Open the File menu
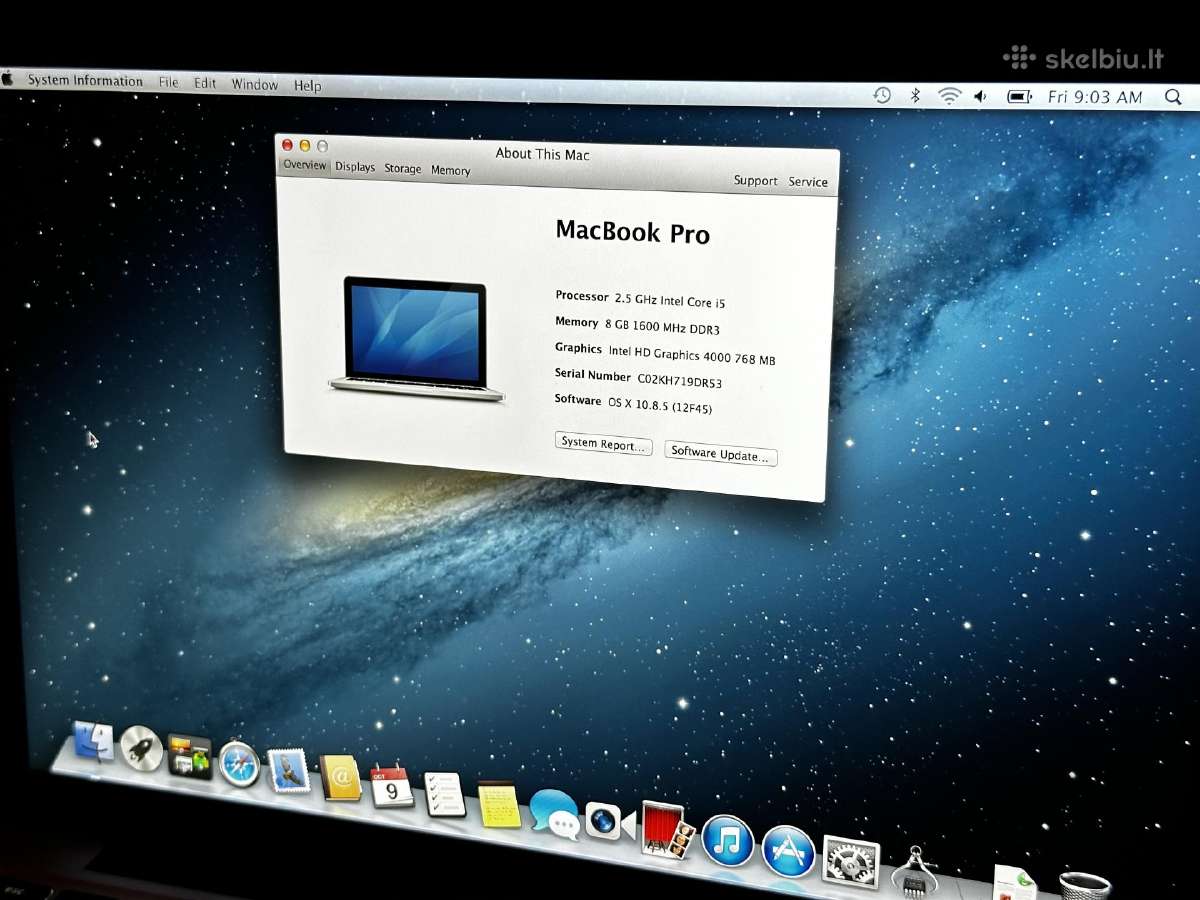 point(169,83)
